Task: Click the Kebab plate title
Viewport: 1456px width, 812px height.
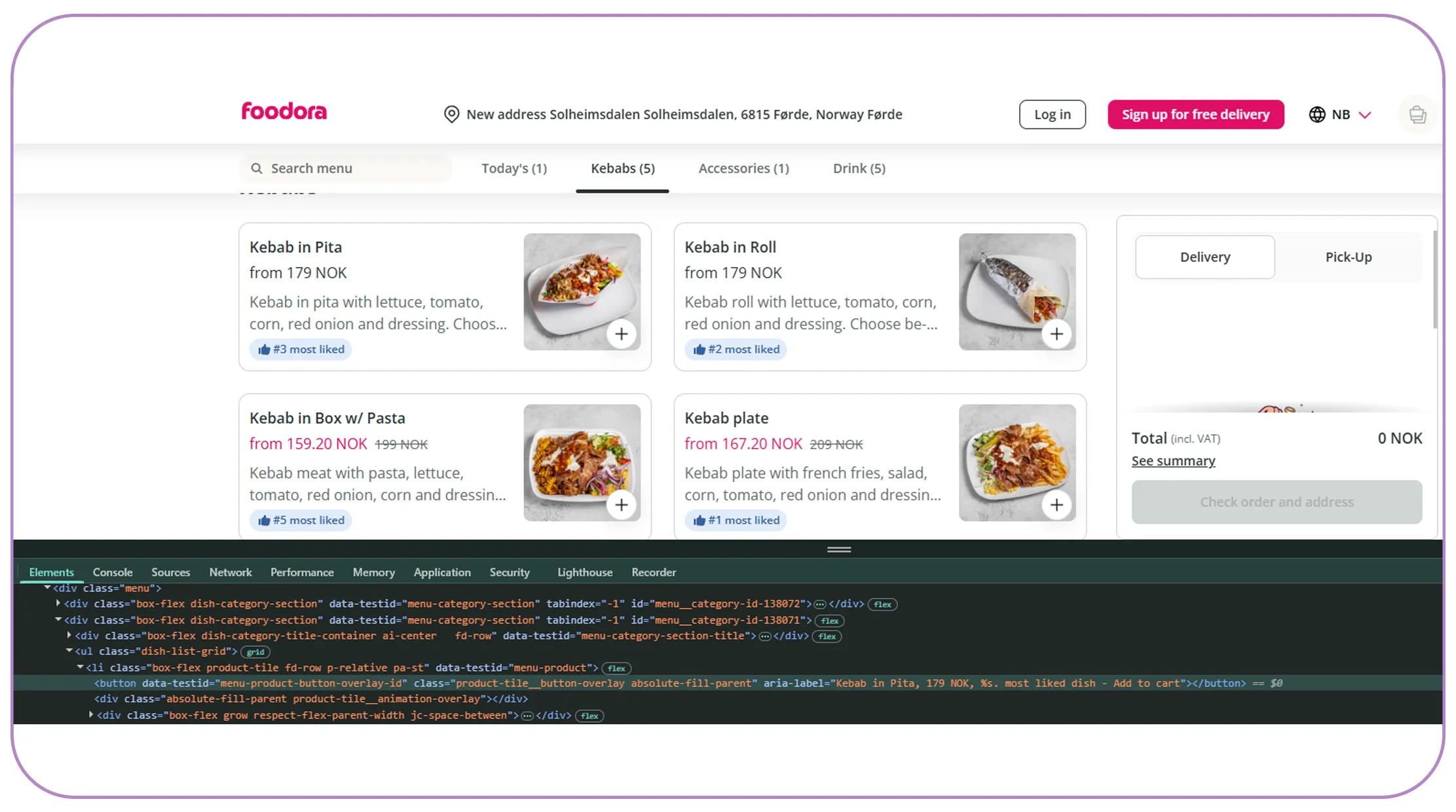Action: coord(726,418)
